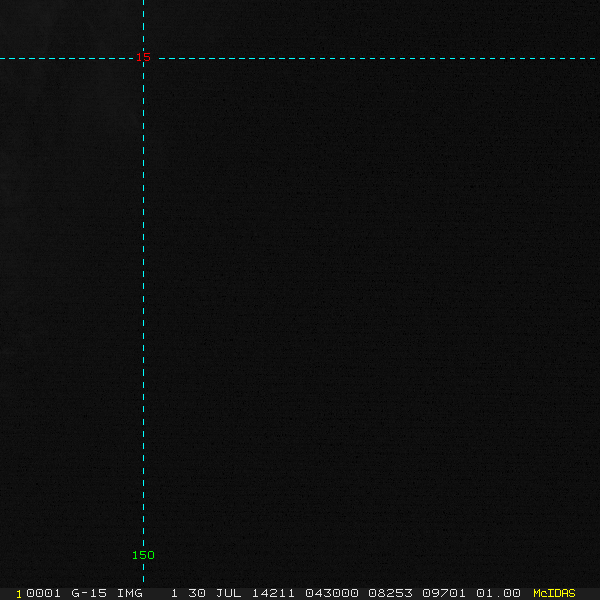Screen dimensions: 600x600
Task: Click the 09701 element value
Action: point(444,593)
